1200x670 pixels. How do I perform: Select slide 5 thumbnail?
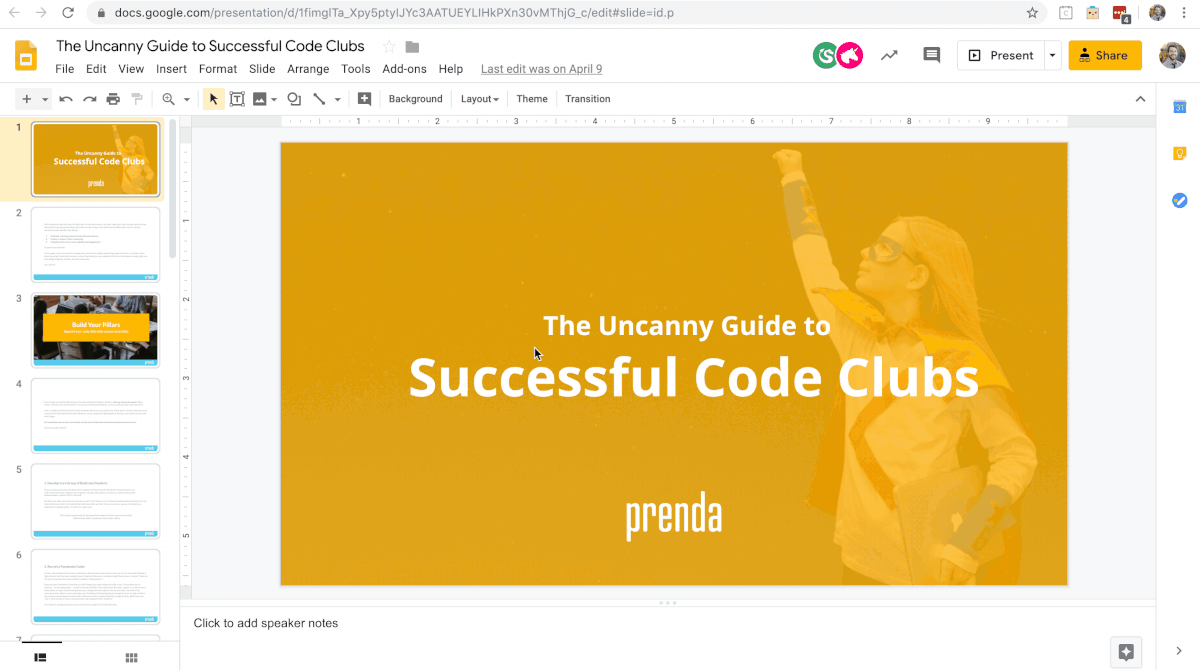coord(95,501)
